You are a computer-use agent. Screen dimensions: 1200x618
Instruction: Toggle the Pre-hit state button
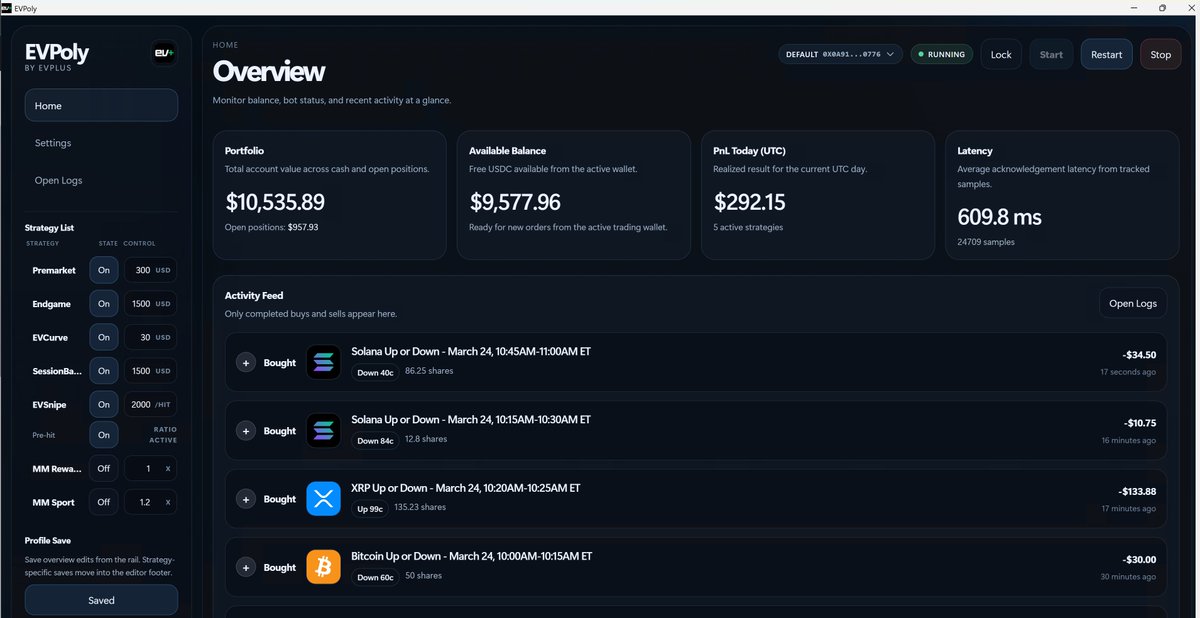coord(104,435)
